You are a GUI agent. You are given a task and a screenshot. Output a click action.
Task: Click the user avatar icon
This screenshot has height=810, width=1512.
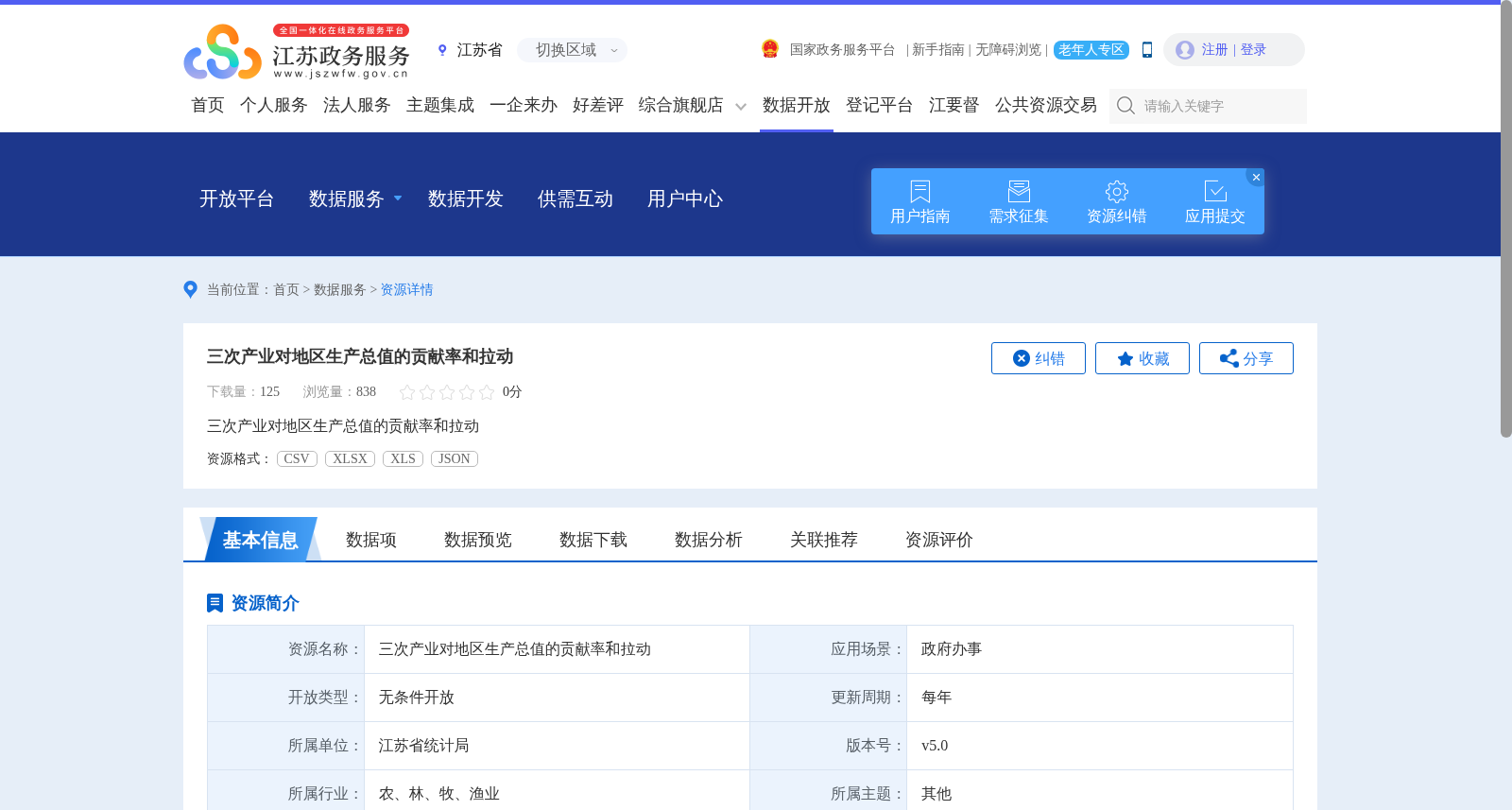point(1185,50)
